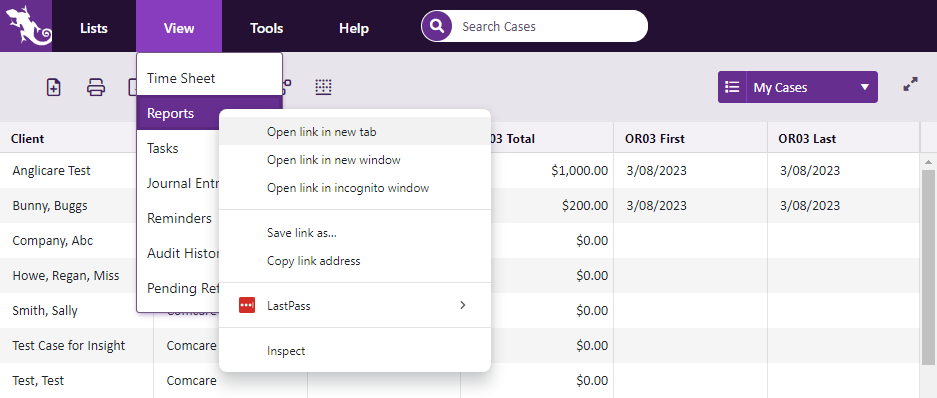Open the My Cases dropdown arrow
937x398 pixels.
(x=865, y=87)
